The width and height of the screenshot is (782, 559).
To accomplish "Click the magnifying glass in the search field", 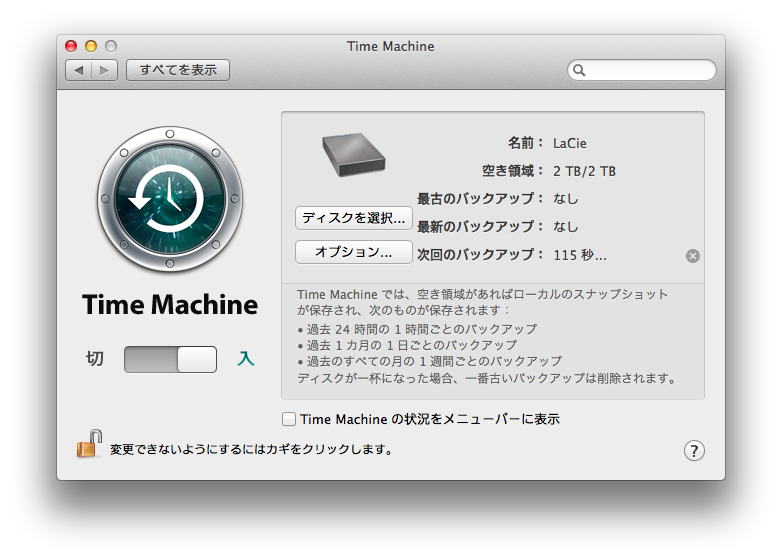I will (579, 70).
